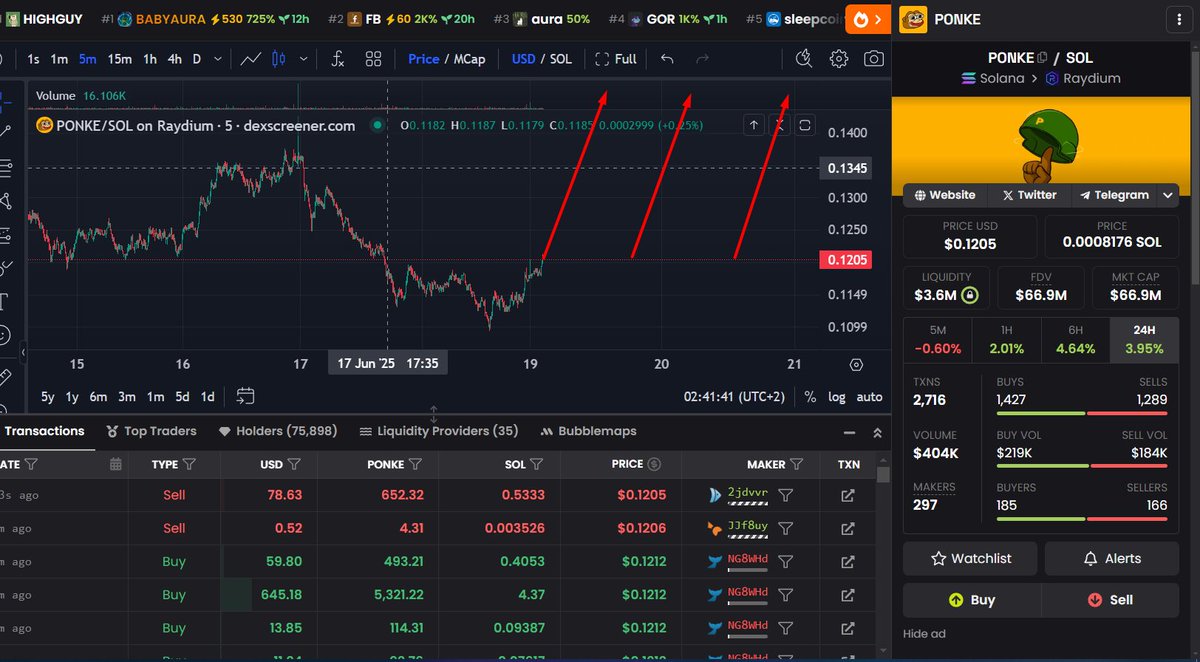
Task: Expand the timeframe dropdown chevron after D
Action: pyautogui.click(x=219, y=59)
